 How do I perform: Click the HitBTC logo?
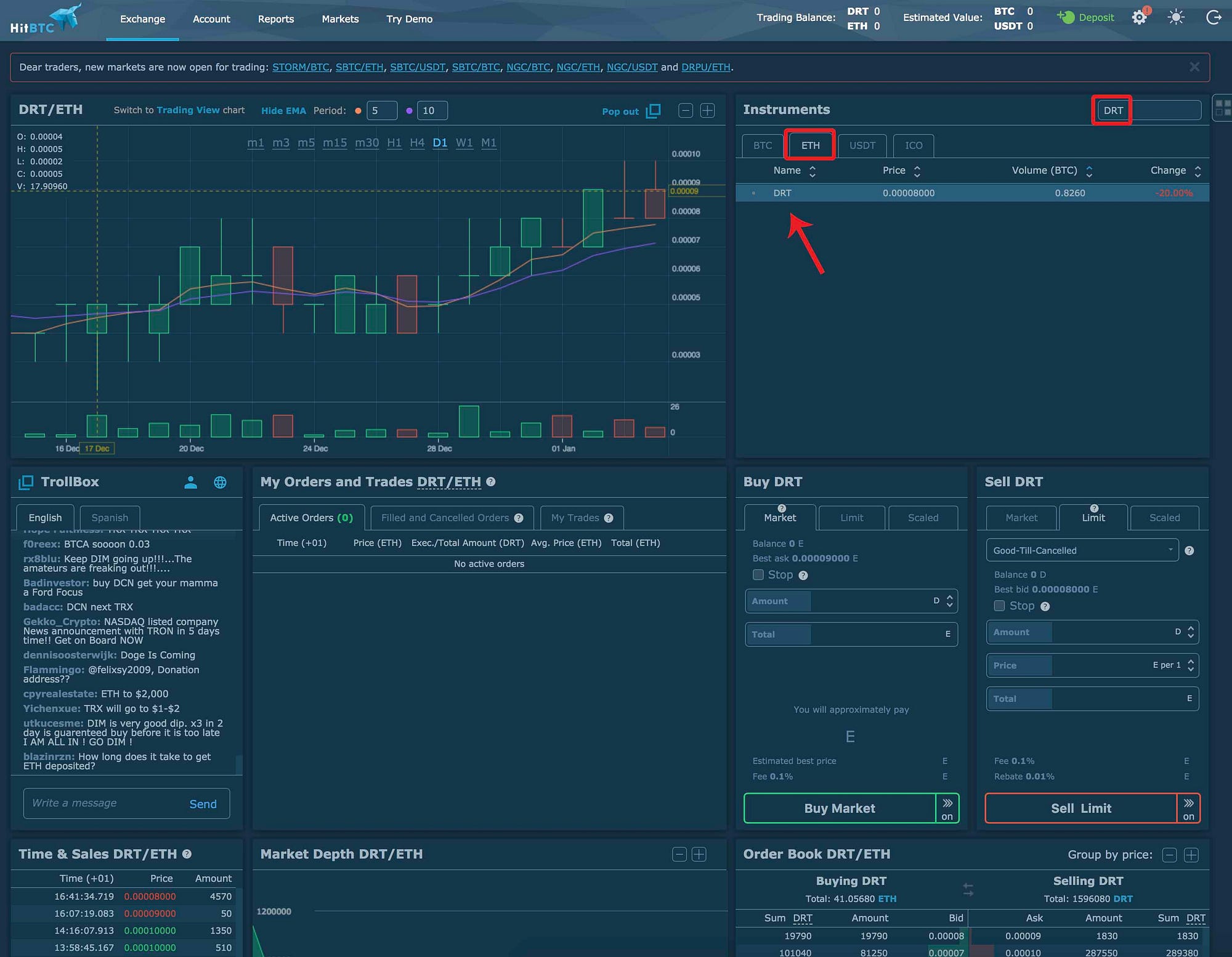(x=45, y=19)
